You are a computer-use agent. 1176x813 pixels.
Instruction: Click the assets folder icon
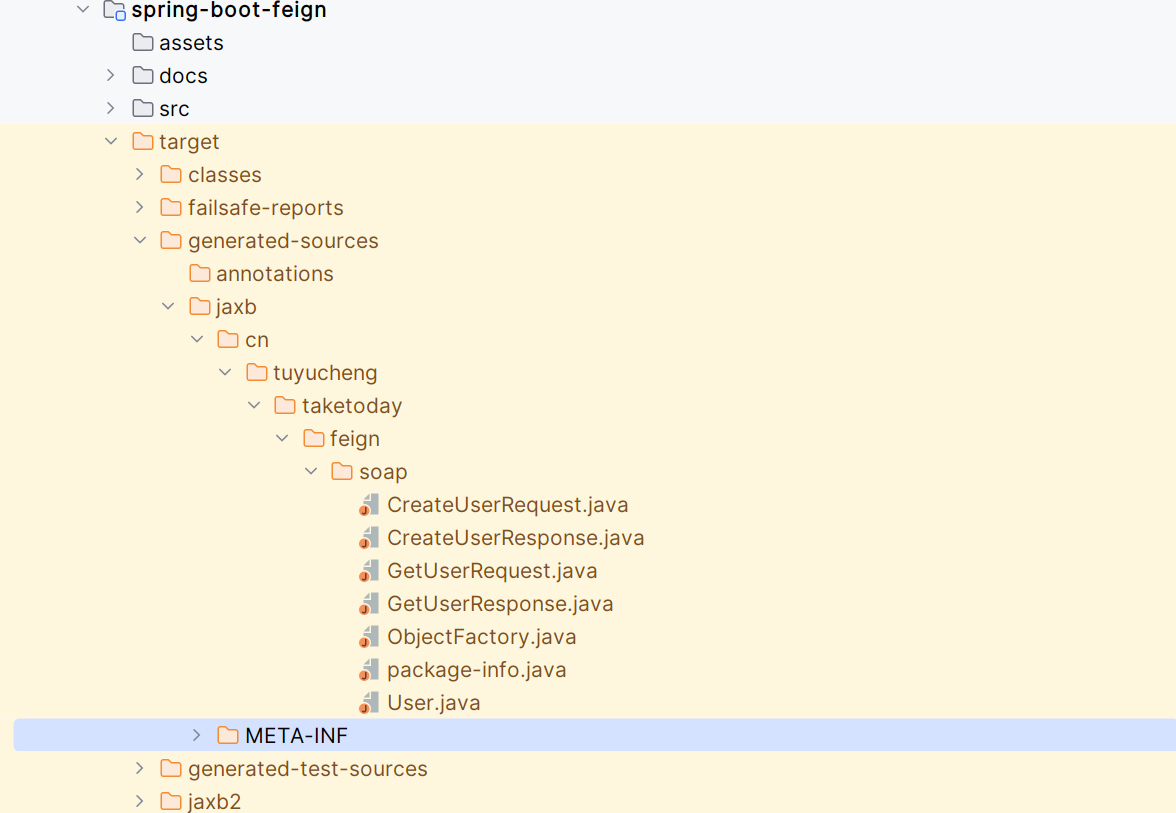coord(142,43)
